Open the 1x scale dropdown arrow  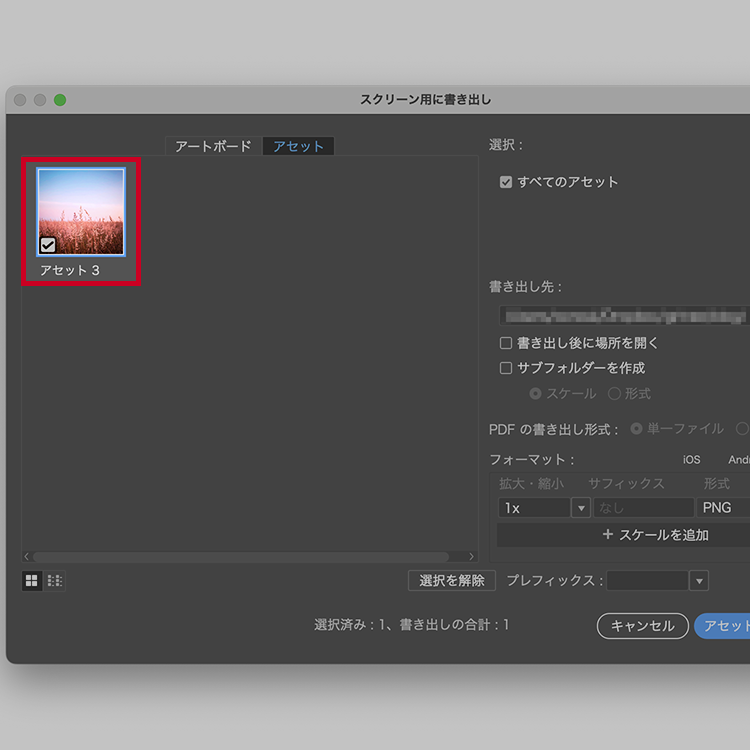(x=580, y=508)
